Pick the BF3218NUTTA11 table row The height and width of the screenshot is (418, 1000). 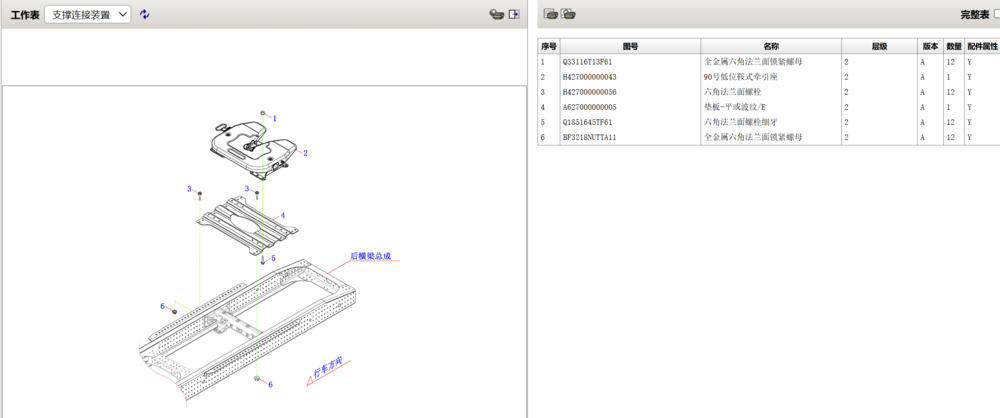click(x=630, y=137)
